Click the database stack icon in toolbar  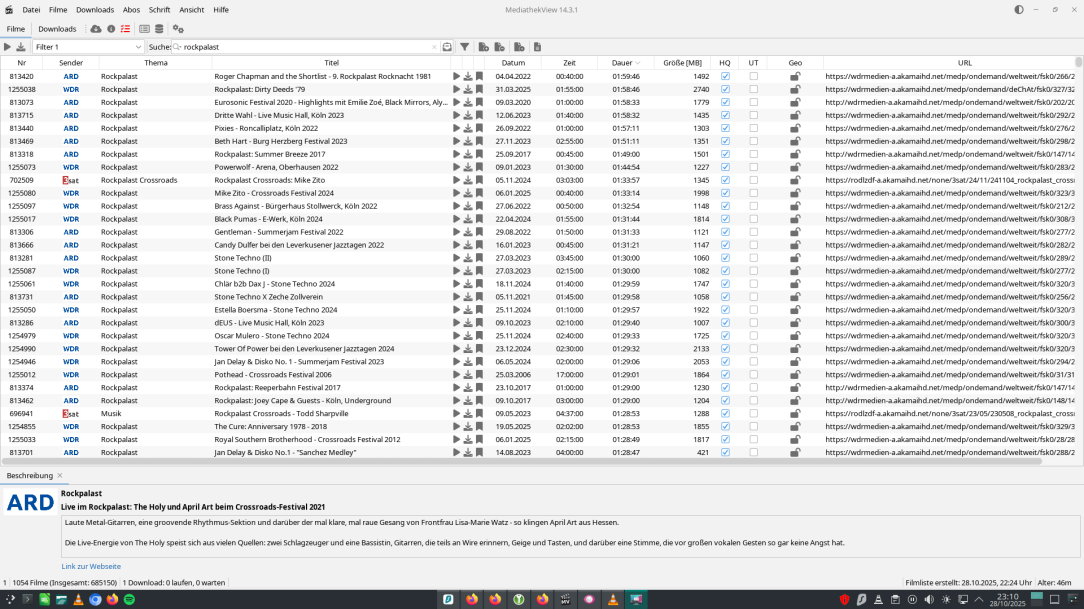(x=159, y=29)
